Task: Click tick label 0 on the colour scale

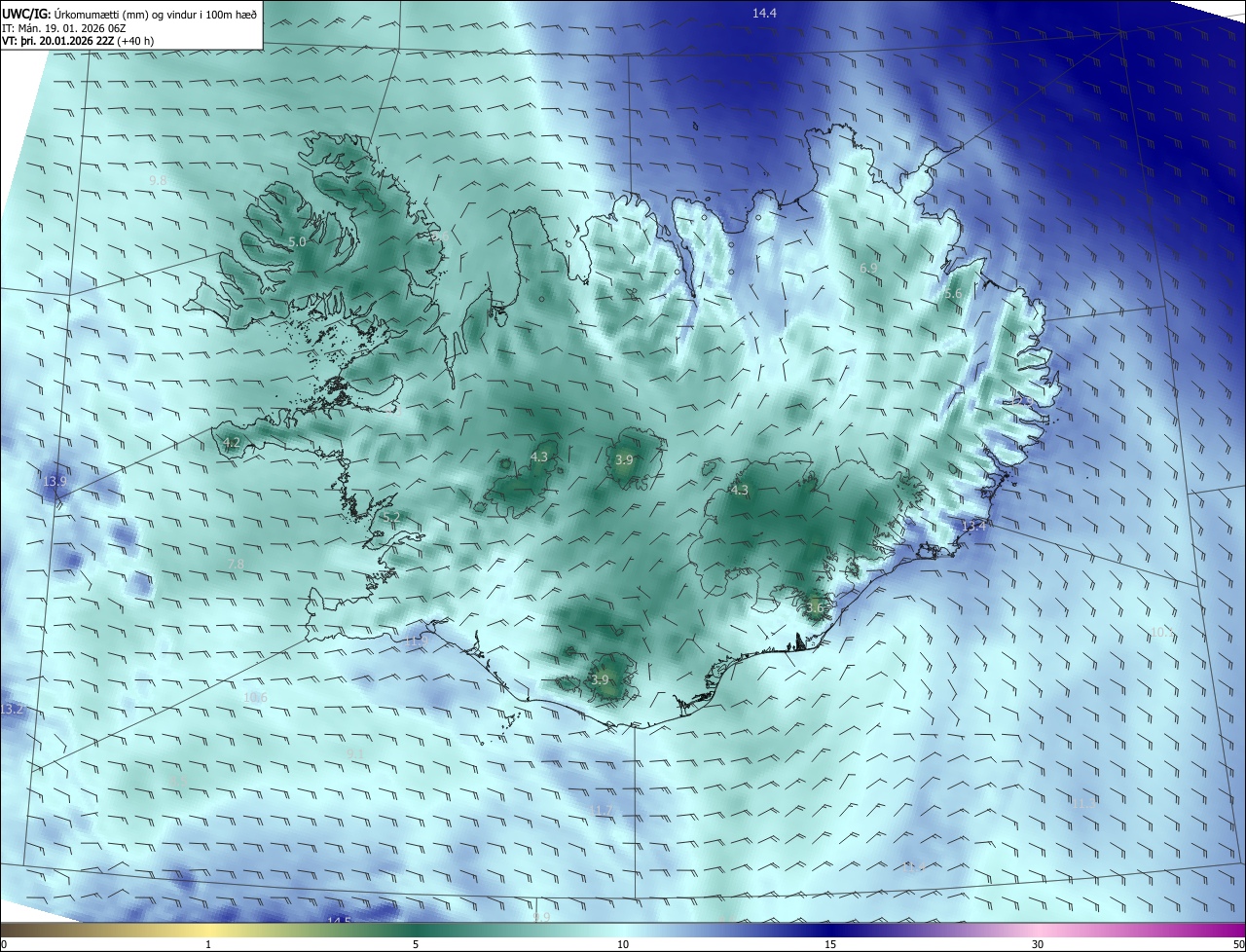Action: click(x=4, y=944)
